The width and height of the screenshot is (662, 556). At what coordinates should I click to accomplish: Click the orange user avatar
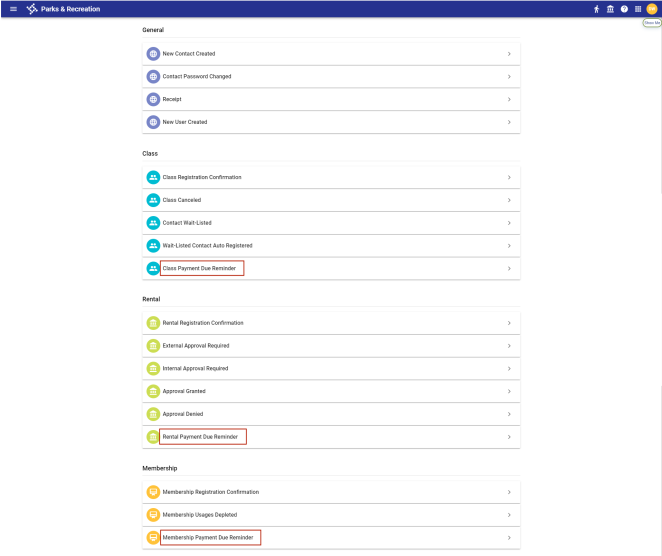[x=652, y=9]
